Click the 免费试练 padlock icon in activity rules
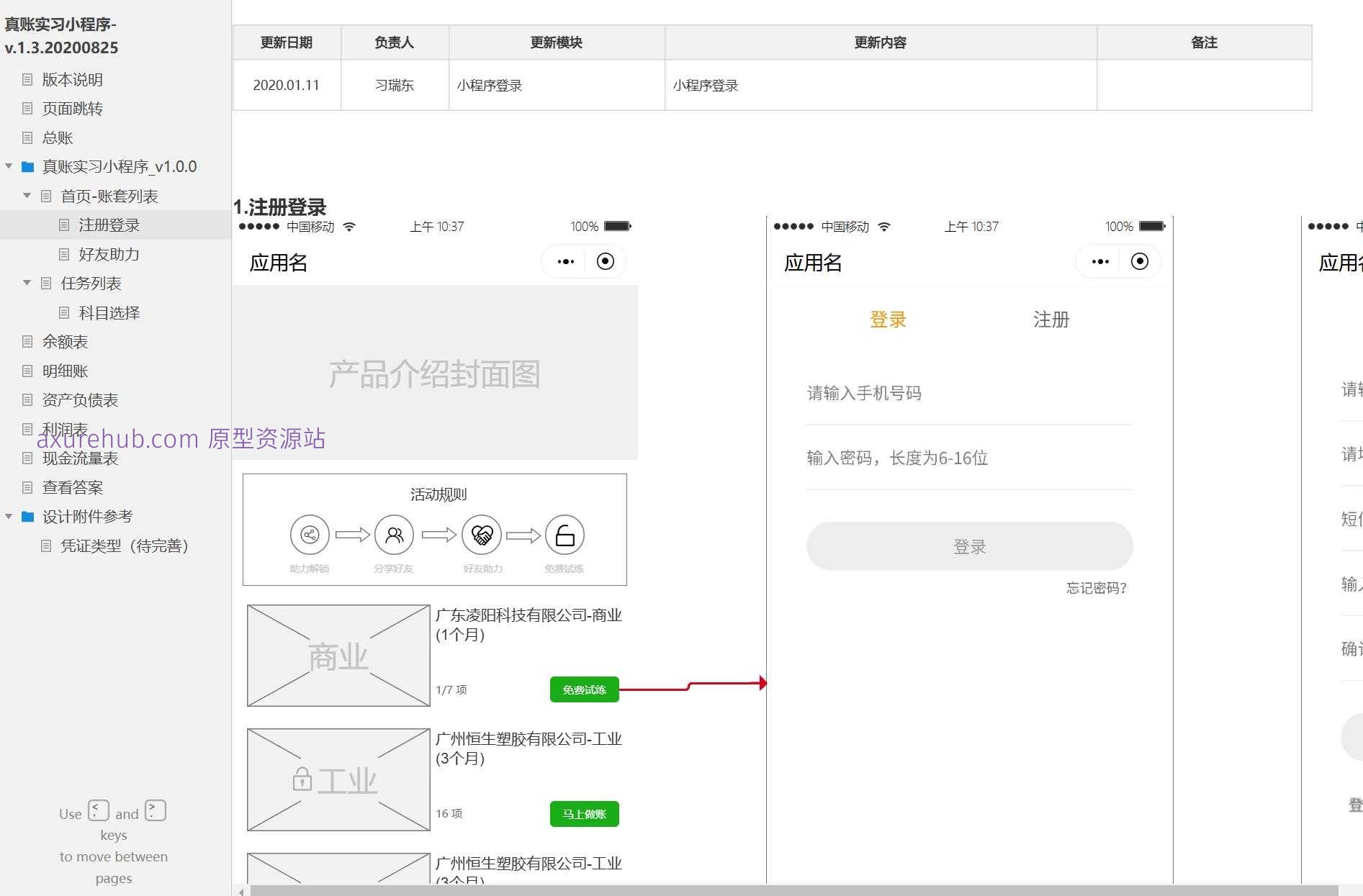Image resolution: width=1363 pixels, height=896 pixels. tap(565, 534)
